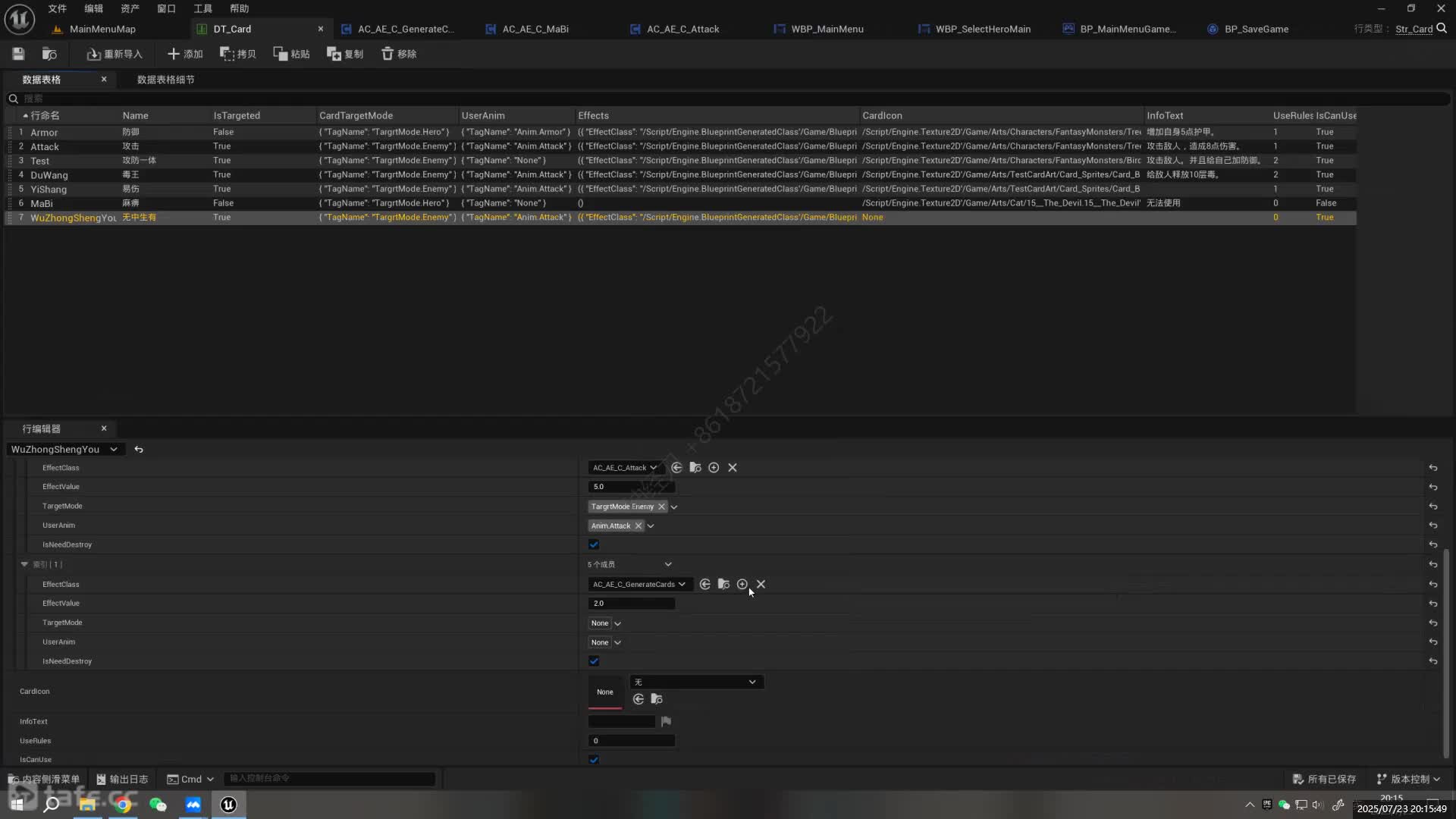The image size is (1456, 819).
Task: Click the Save icon in the toolbar
Action: pyautogui.click(x=18, y=54)
